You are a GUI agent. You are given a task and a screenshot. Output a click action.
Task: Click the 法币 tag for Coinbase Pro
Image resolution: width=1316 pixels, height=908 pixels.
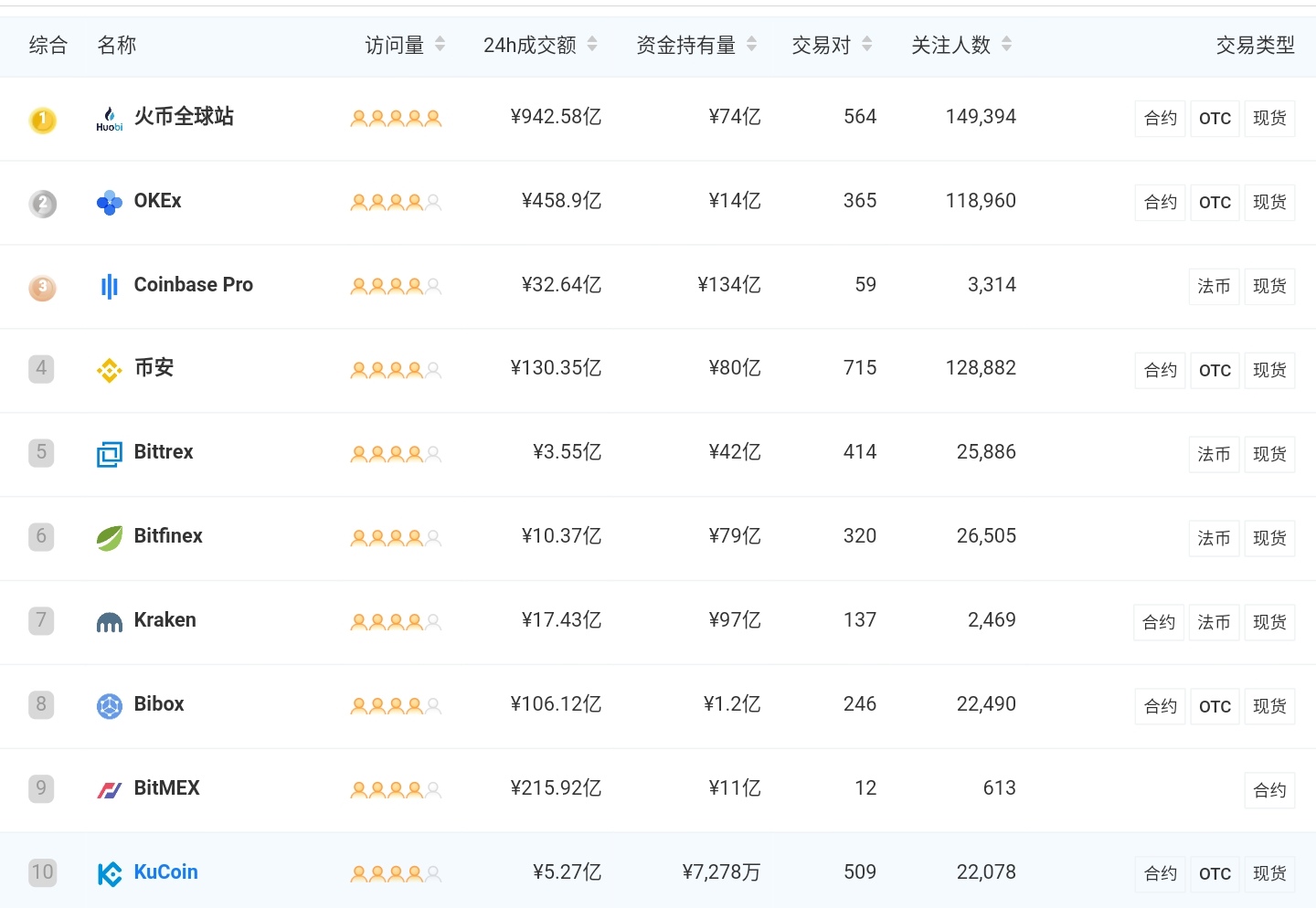[1215, 287]
